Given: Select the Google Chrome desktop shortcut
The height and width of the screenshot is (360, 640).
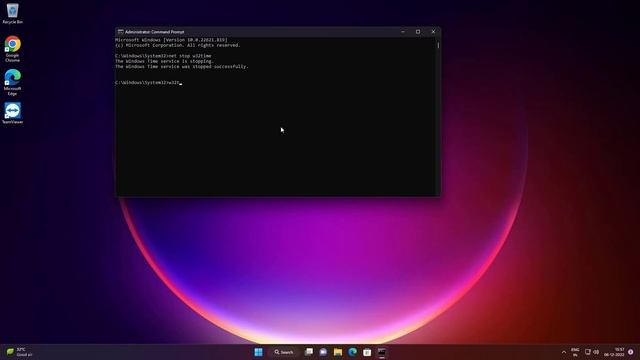Looking at the screenshot, I should coord(13,49).
